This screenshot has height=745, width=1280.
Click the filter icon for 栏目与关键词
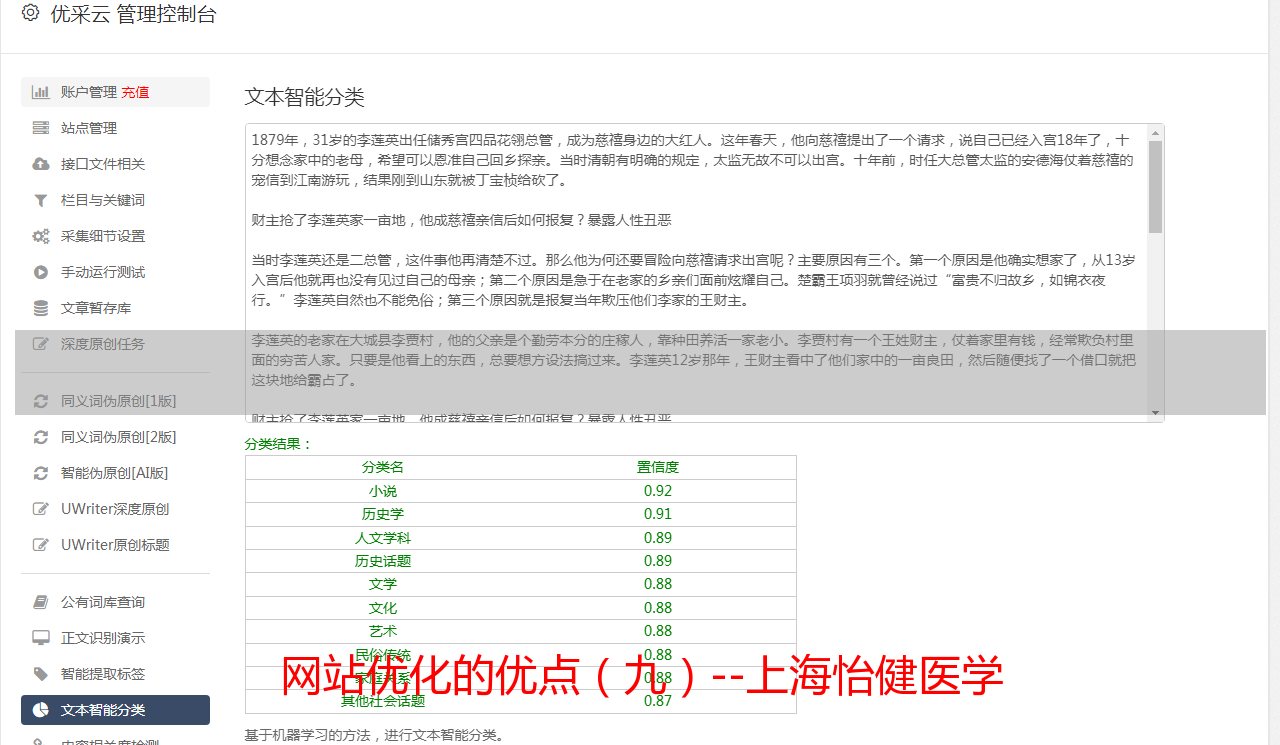41,200
